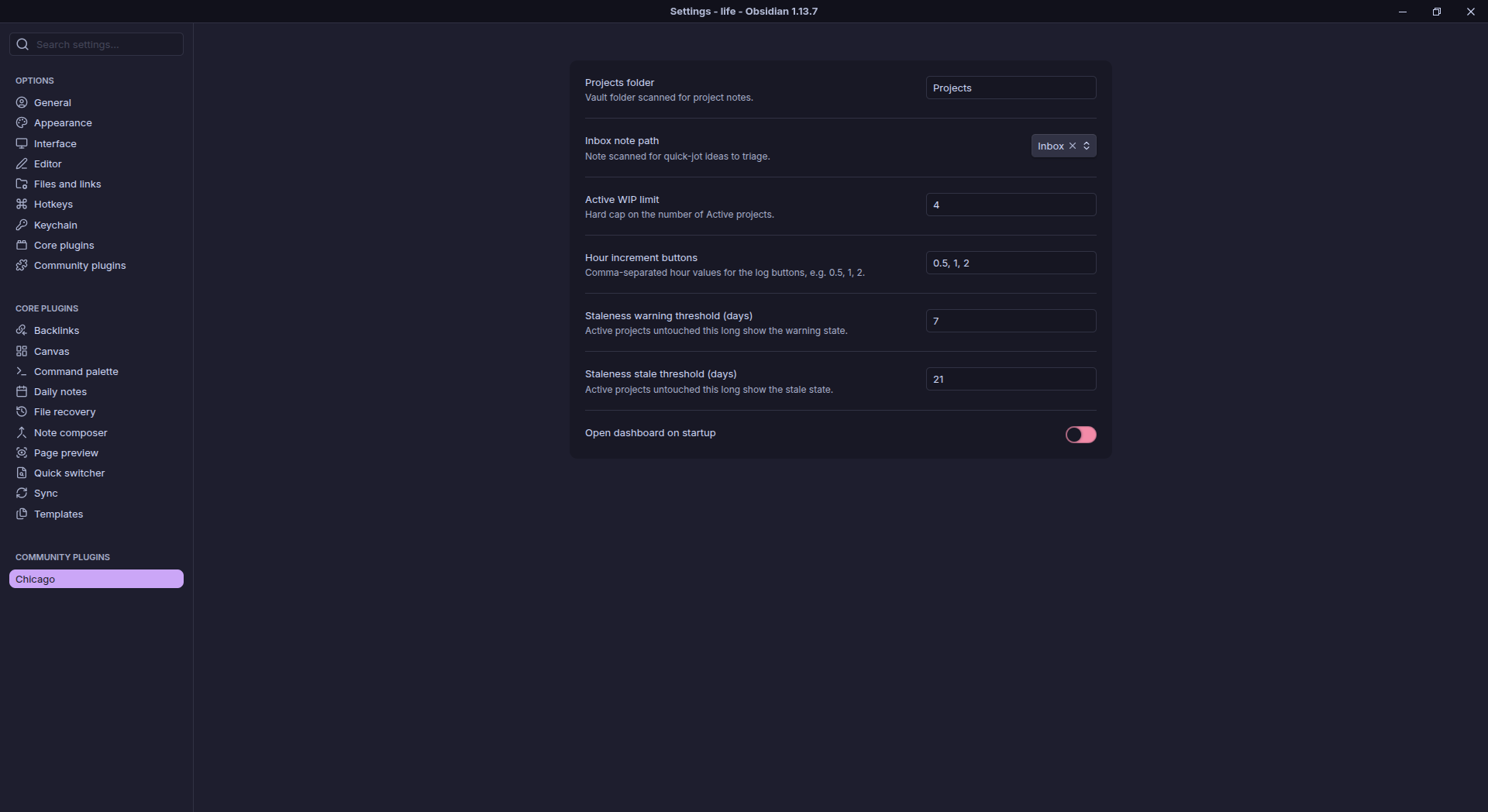This screenshot has height=812, width=1488.
Task: Clear the Inbox selection with the X
Action: point(1073,146)
